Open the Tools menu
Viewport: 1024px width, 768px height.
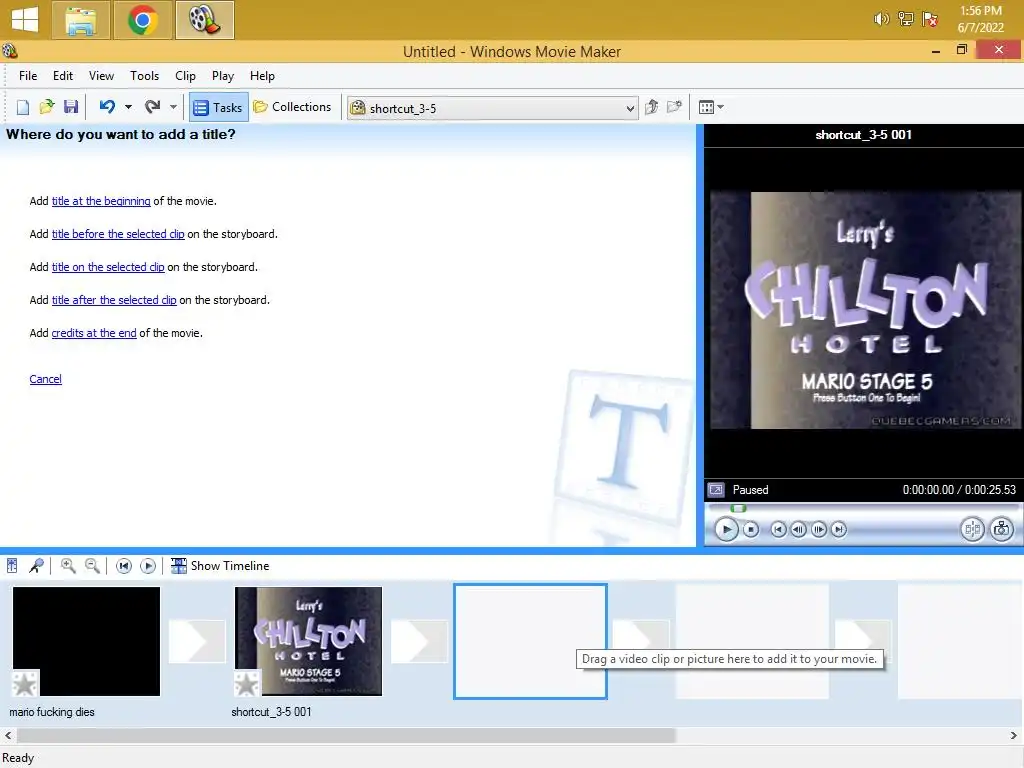pos(144,76)
